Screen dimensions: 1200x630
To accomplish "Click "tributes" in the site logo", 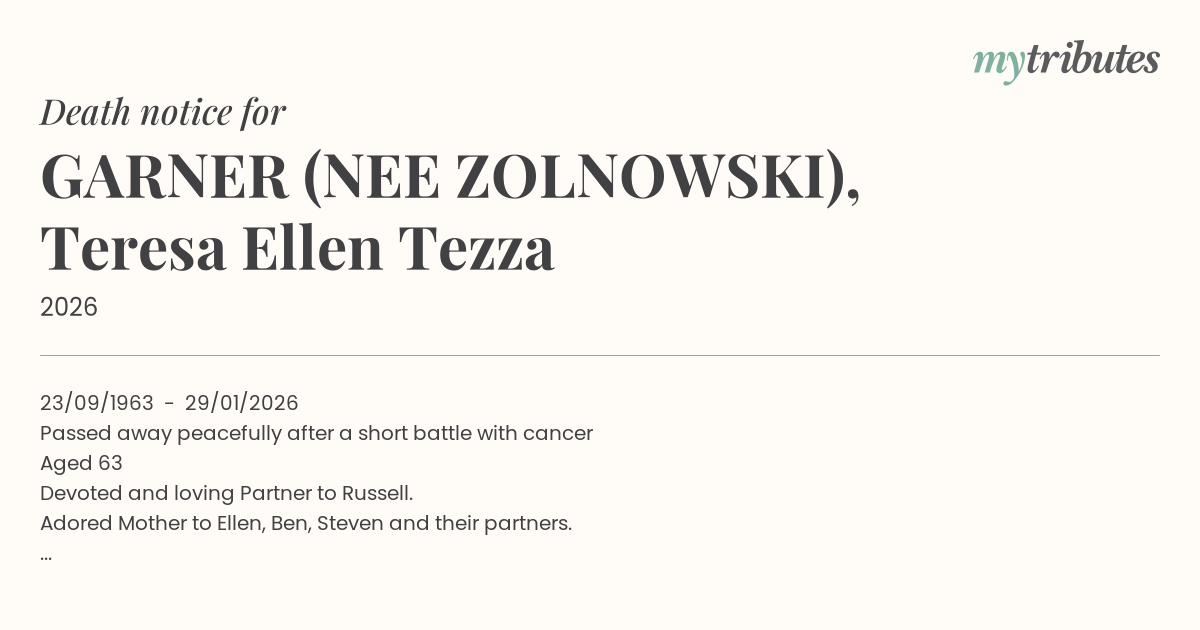I will coord(1093,60).
